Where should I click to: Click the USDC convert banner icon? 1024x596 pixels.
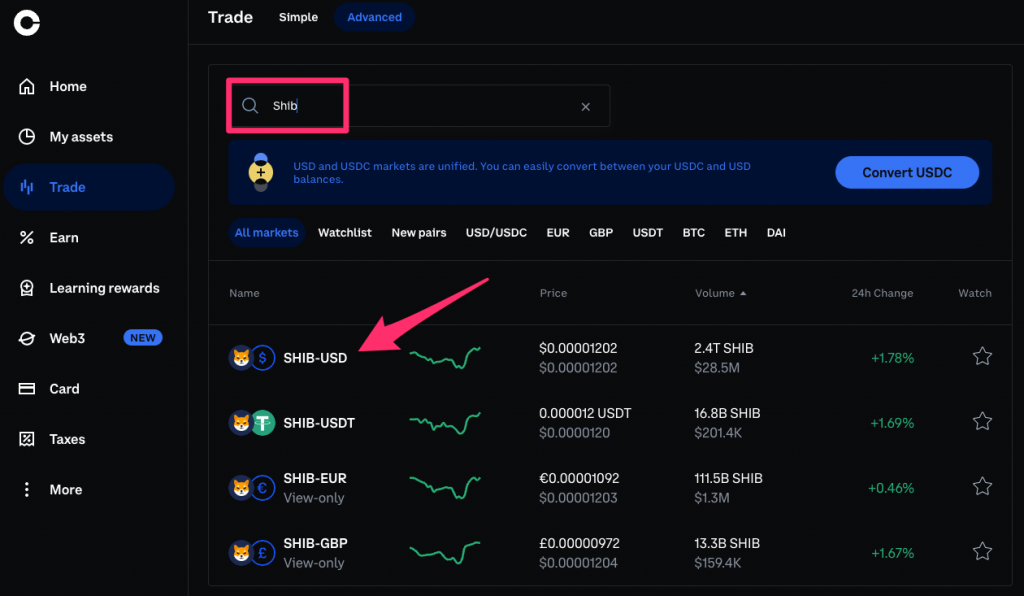click(261, 172)
